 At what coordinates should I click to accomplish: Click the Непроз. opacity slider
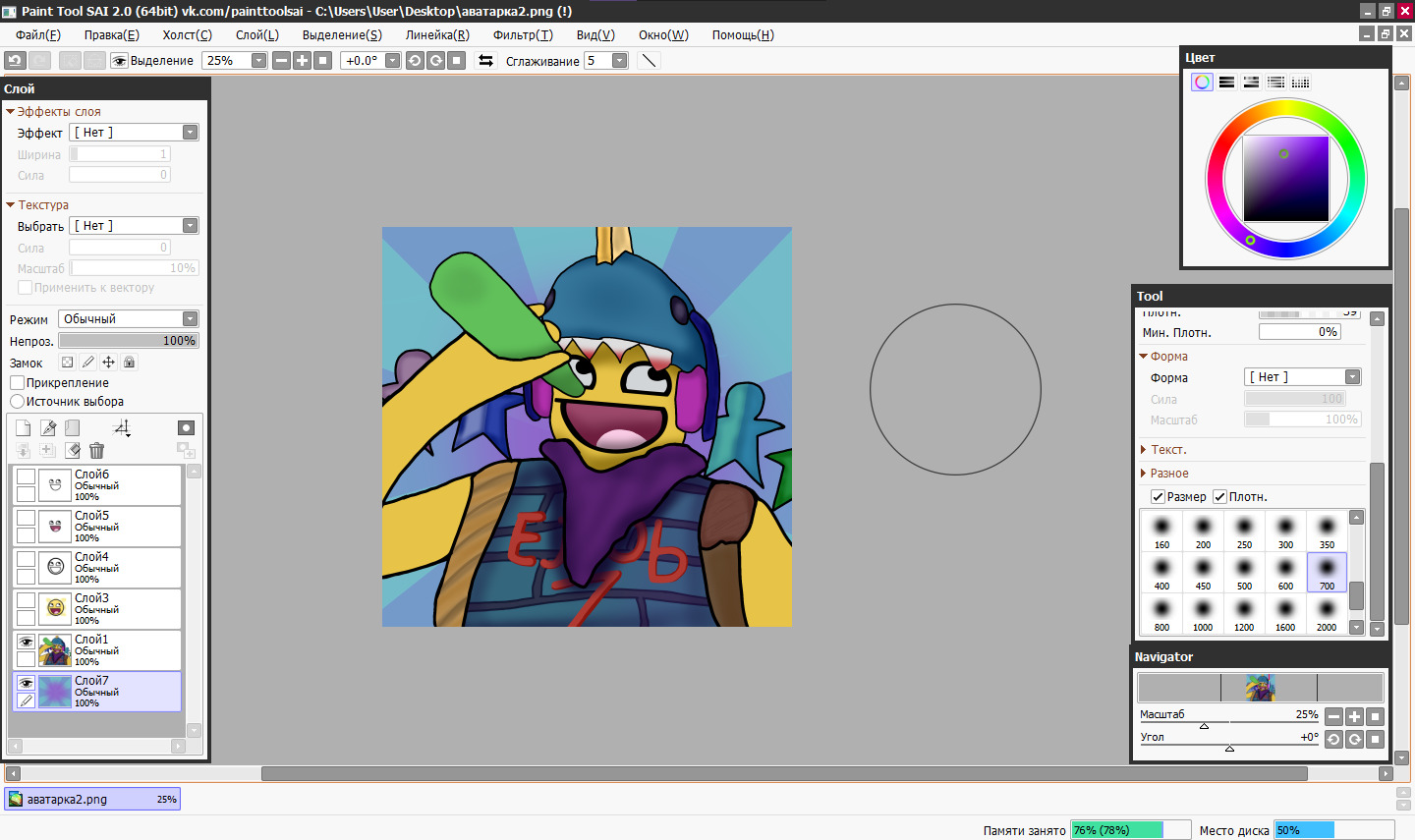tap(128, 341)
